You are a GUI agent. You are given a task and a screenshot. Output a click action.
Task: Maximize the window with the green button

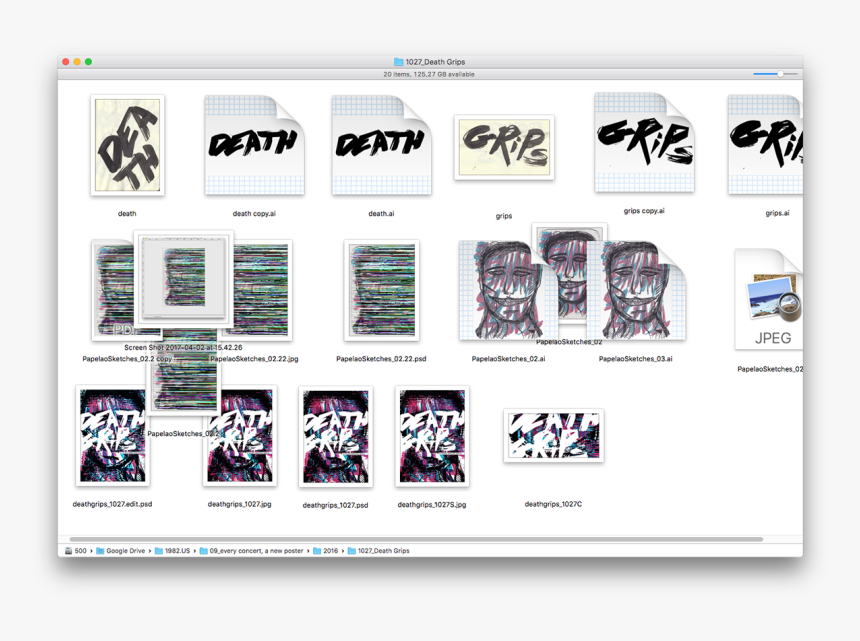88,62
